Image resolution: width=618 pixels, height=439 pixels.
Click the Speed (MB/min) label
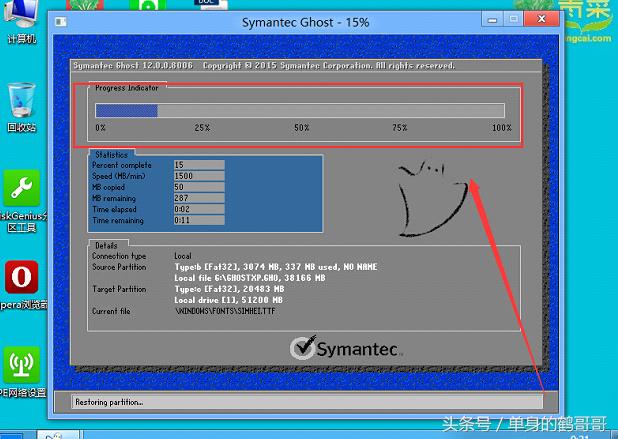point(119,176)
